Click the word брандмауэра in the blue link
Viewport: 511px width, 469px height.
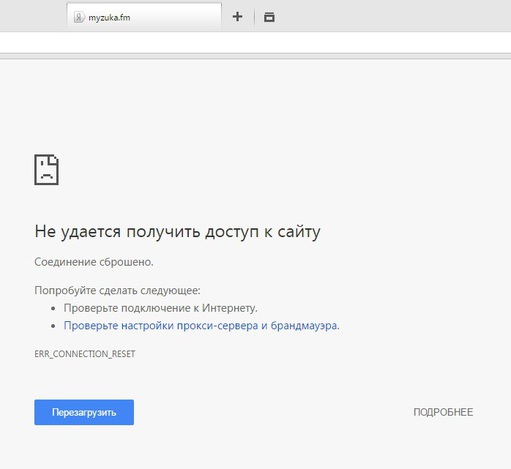pyautogui.click(x=305, y=325)
